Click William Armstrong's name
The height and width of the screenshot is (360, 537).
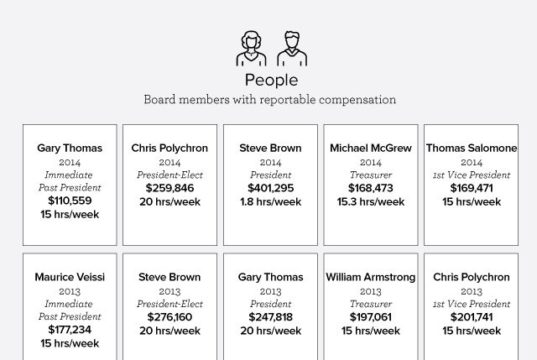point(371,277)
